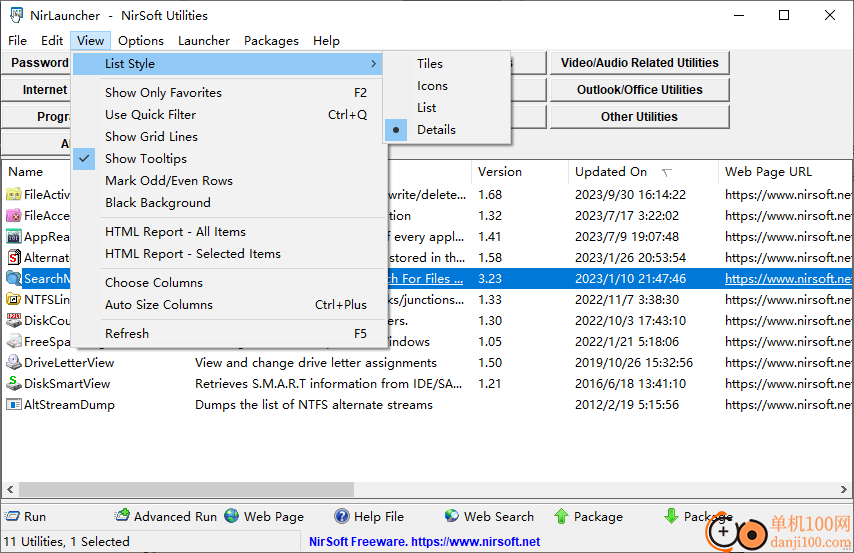Expand the List Style submenu arrow
This screenshot has width=854, height=553.
click(374, 64)
